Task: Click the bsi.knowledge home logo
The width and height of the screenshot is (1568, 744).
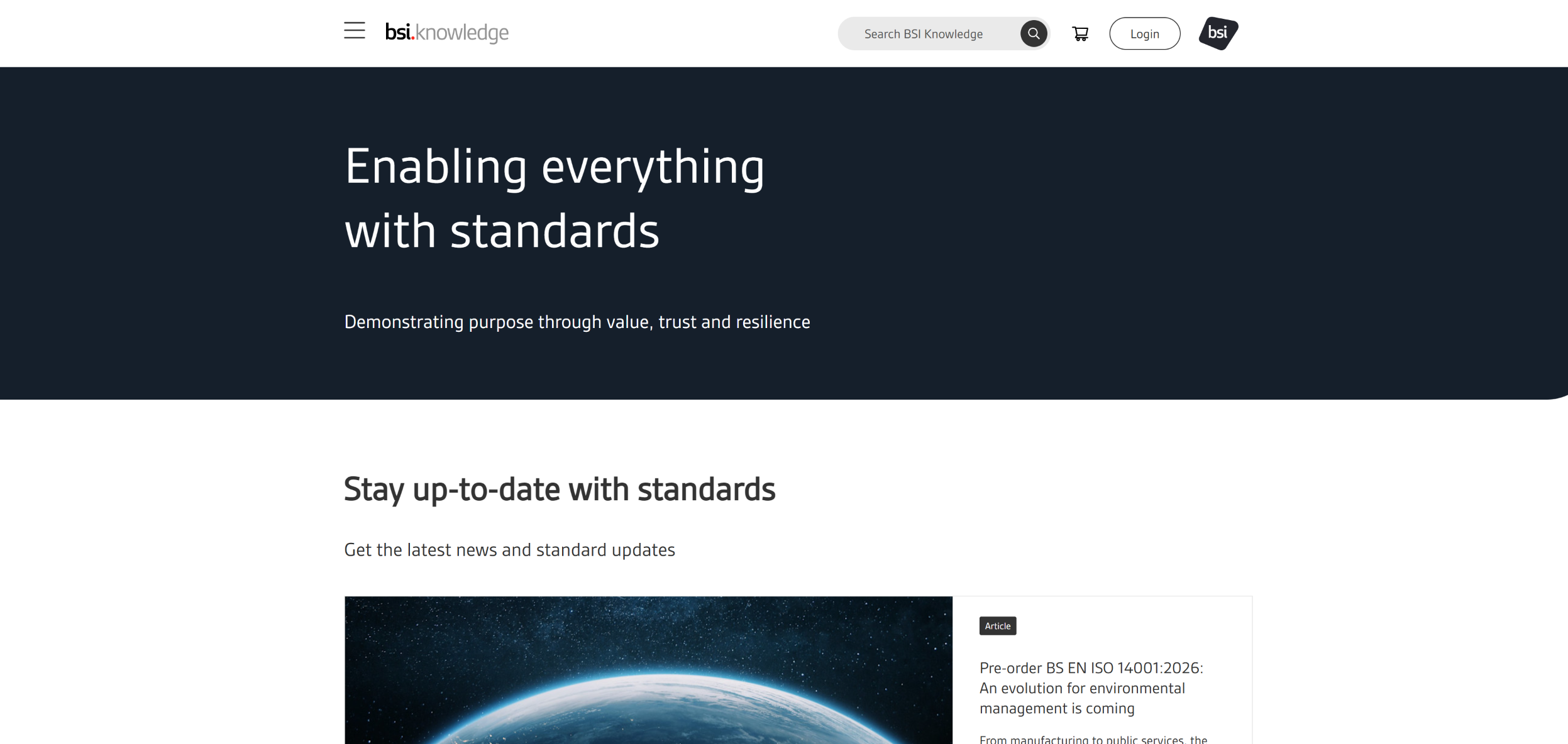Action: [x=447, y=32]
